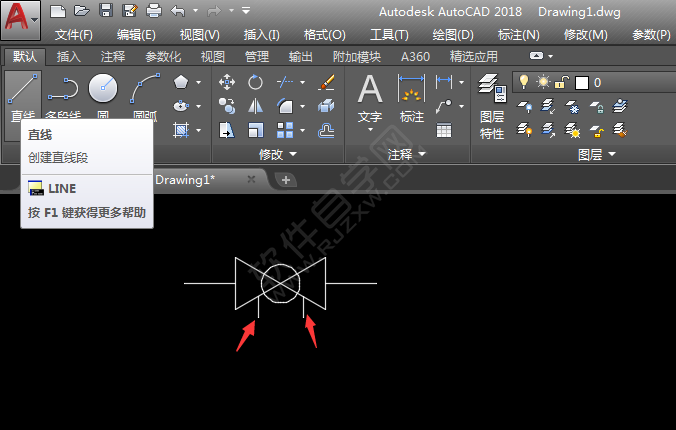676x430 pixels.
Task: Open Customize Quick Access Toolbar dropdown
Action: point(246,10)
